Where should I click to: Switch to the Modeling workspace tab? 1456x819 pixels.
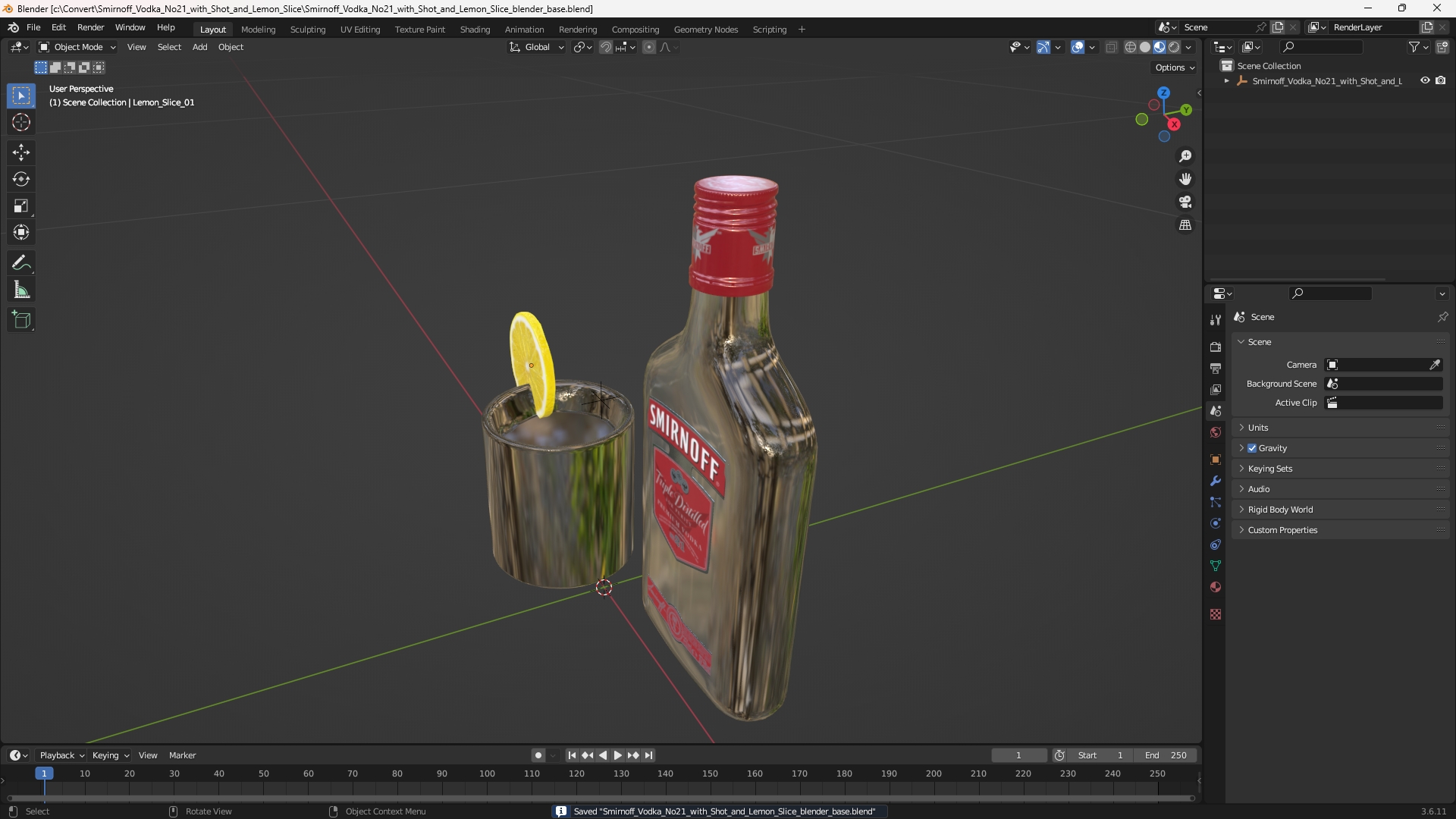click(258, 30)
